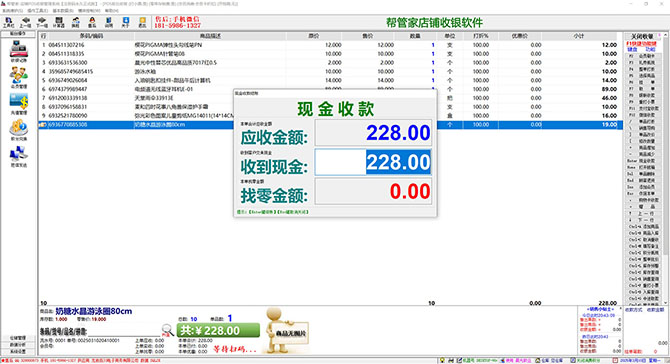Switch to 系统设置 sidebar section
The height and width of the screenshot is (364, 670).
(18, 352)
